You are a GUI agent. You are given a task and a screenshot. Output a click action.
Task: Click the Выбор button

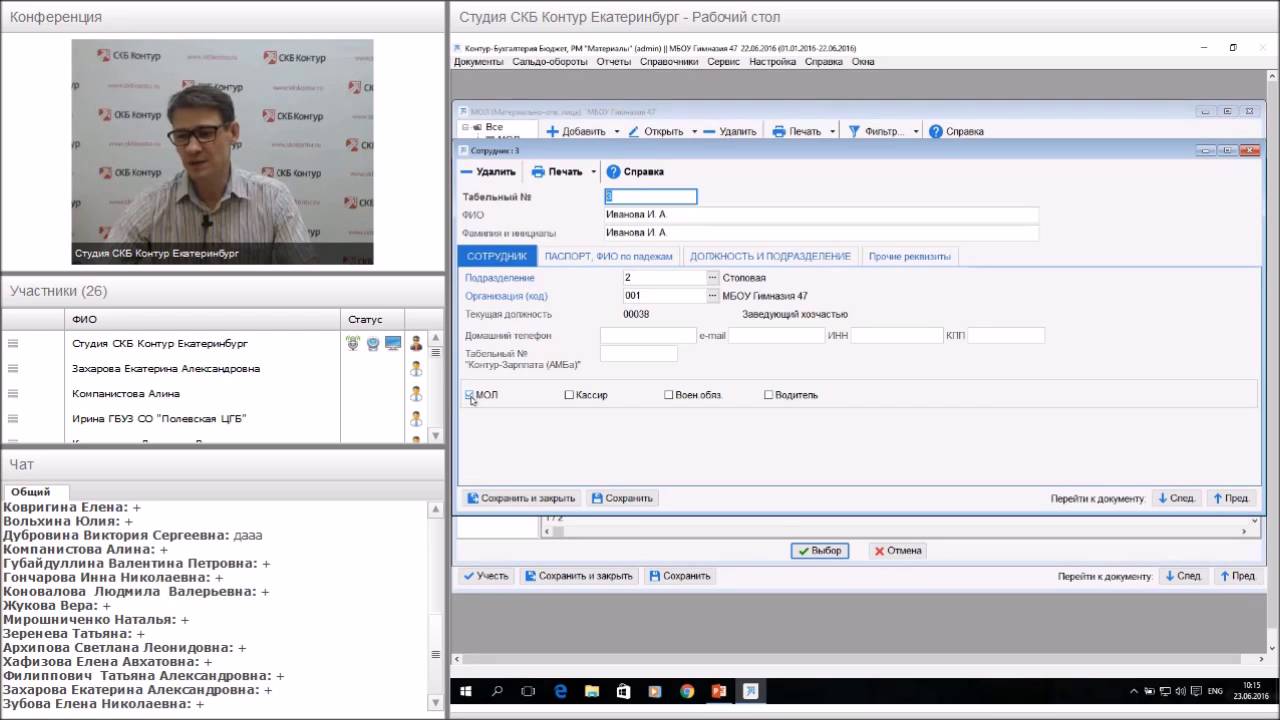coord(819,550)
